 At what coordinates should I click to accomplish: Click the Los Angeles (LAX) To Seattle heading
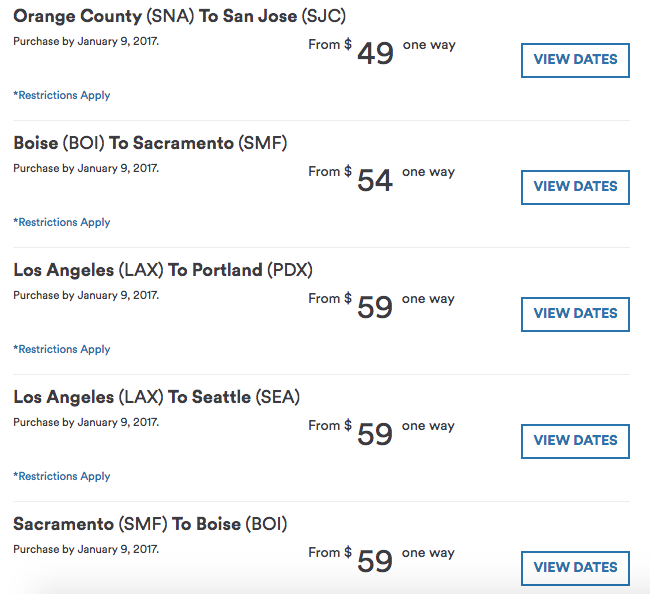pyautogui.click(x=156, y=397)
